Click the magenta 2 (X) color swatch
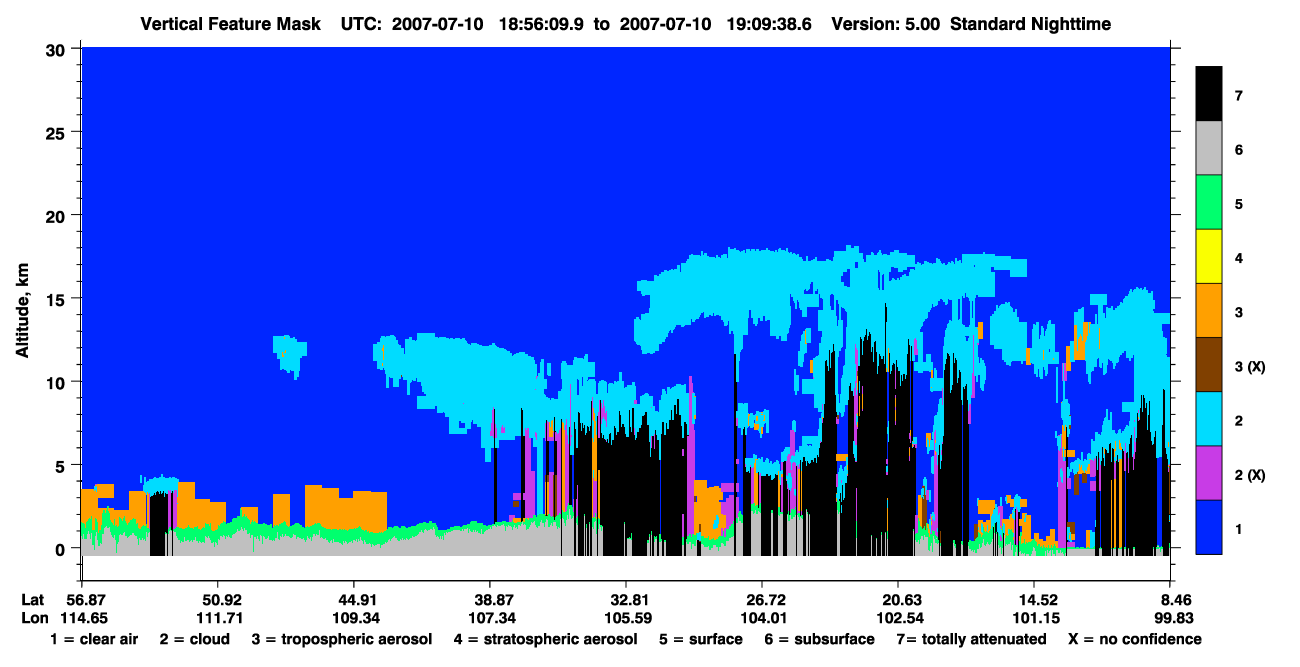The width and height of the screenshot is (1300, 667). coord(1209,473)
